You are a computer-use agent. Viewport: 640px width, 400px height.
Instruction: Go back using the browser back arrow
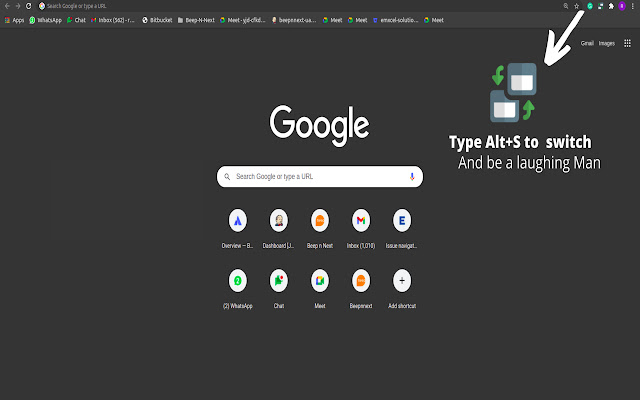tap(7, 6)
